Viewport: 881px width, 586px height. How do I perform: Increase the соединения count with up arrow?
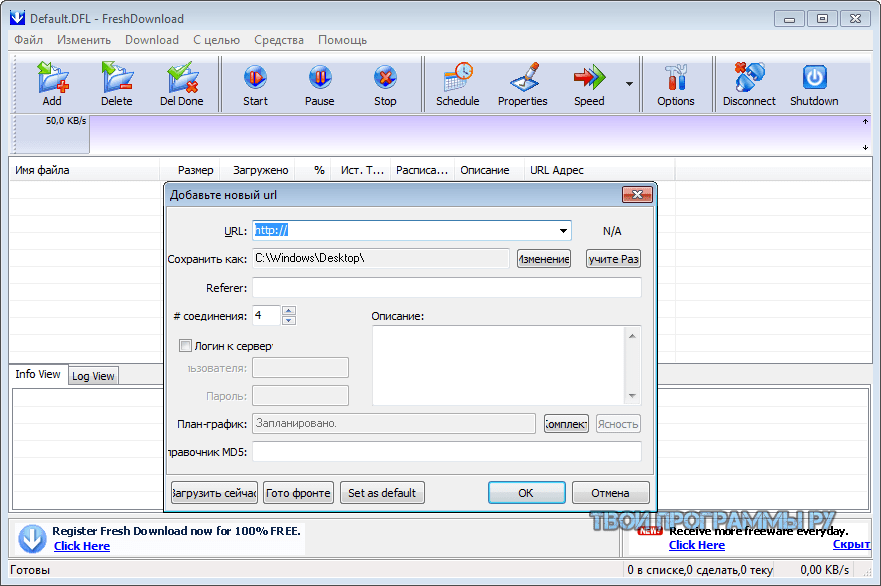click(289, 311)
